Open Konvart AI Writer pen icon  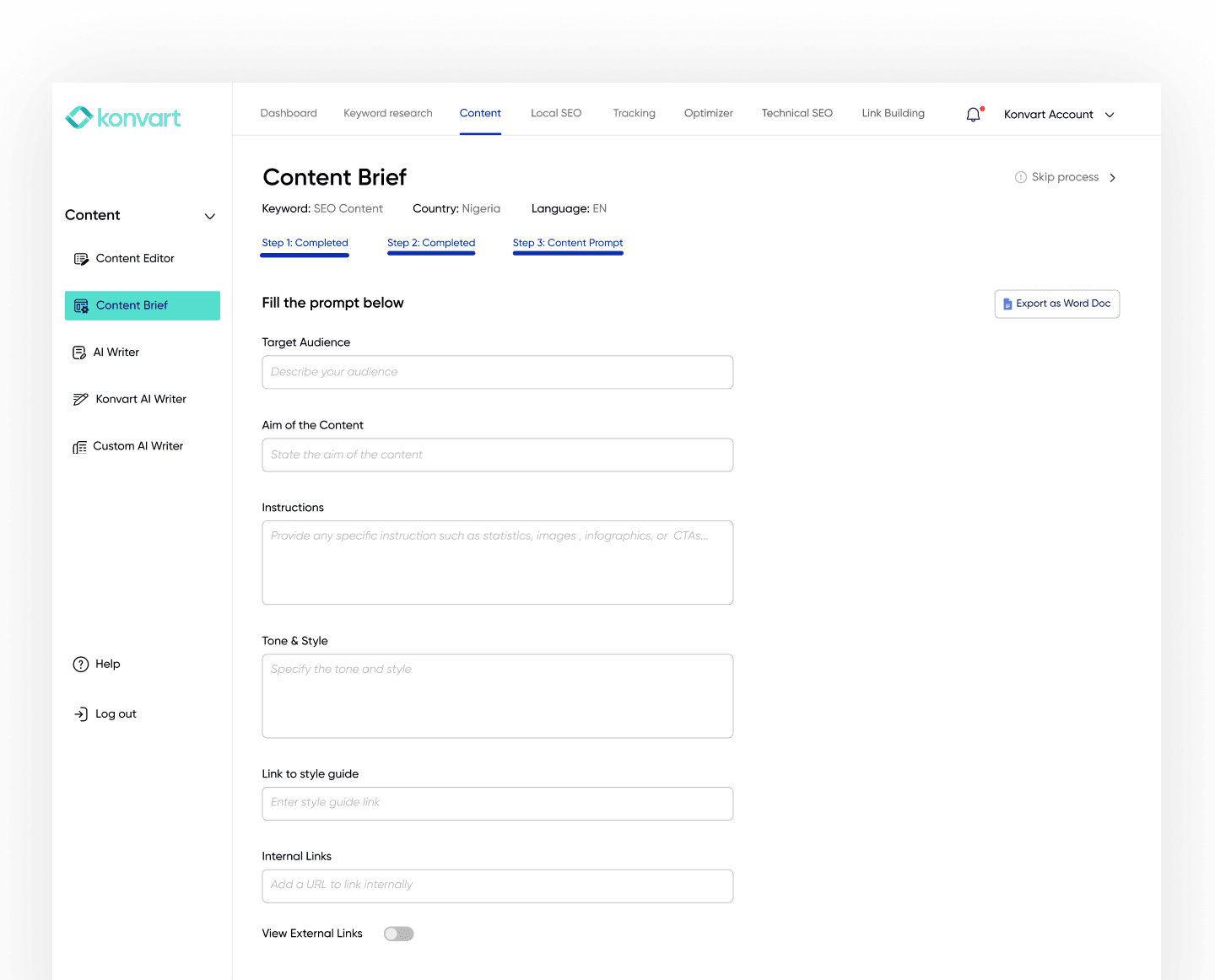click(81, 400)
